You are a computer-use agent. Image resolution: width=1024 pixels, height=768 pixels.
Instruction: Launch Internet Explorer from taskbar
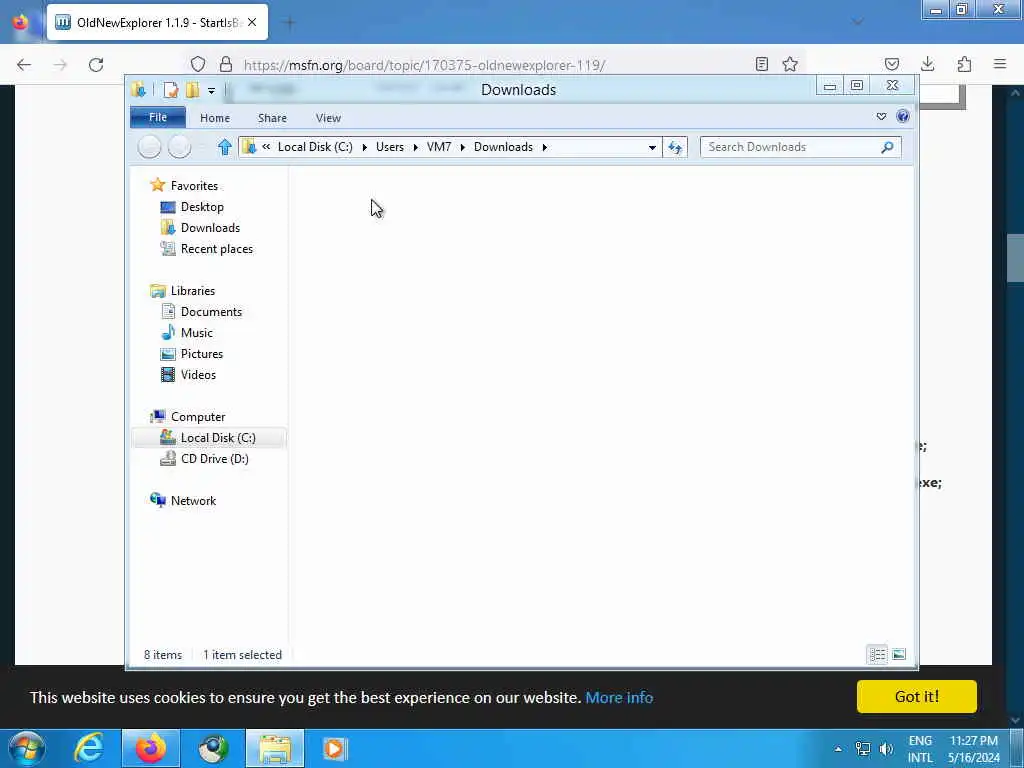89,748
